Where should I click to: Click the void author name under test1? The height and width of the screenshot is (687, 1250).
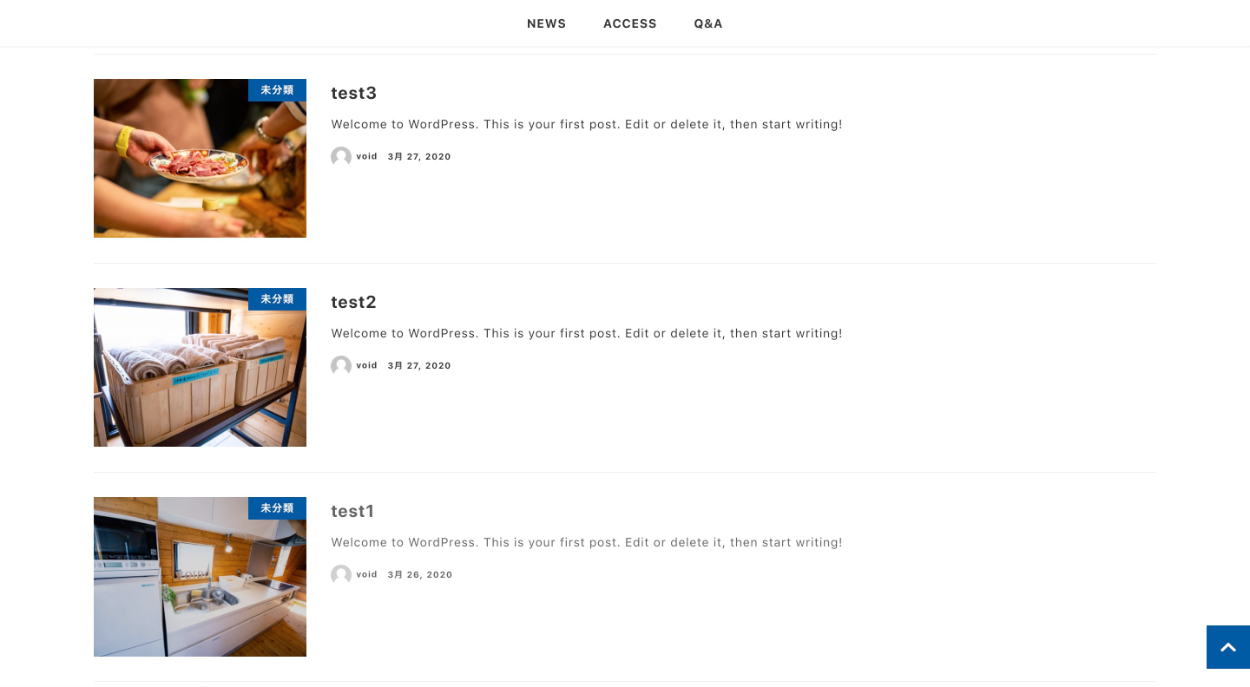click(367, 575)
